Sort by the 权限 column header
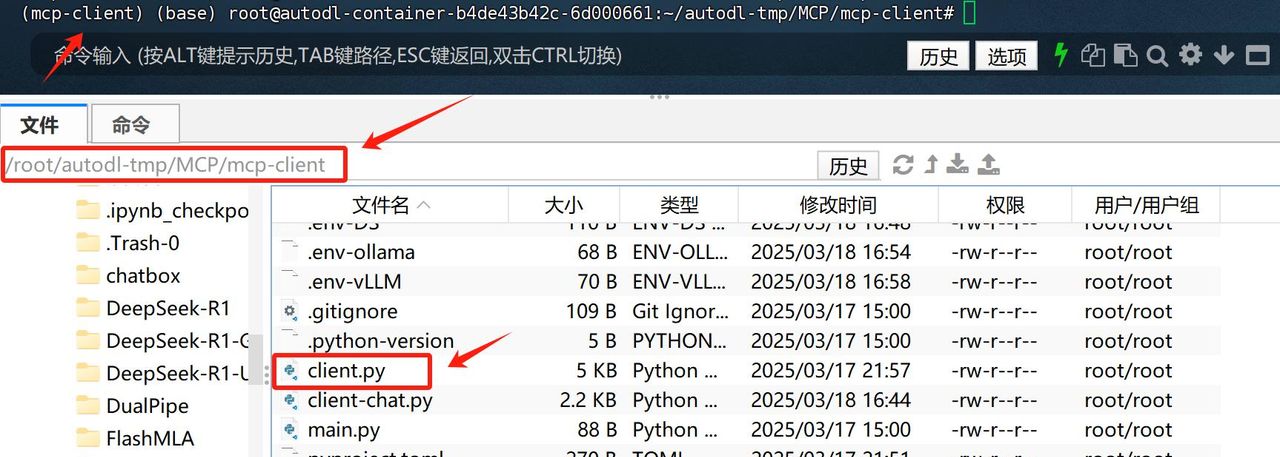1280x457 pixels. point(1005,205)
